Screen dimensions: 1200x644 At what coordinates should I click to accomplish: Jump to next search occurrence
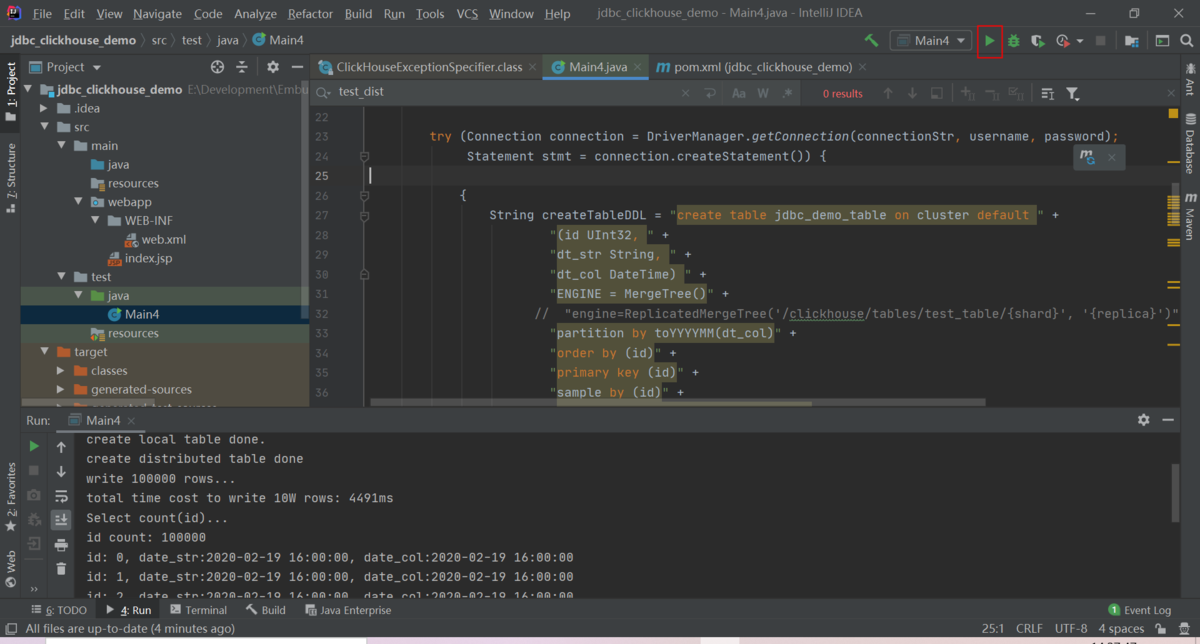[x=912, y=93]
